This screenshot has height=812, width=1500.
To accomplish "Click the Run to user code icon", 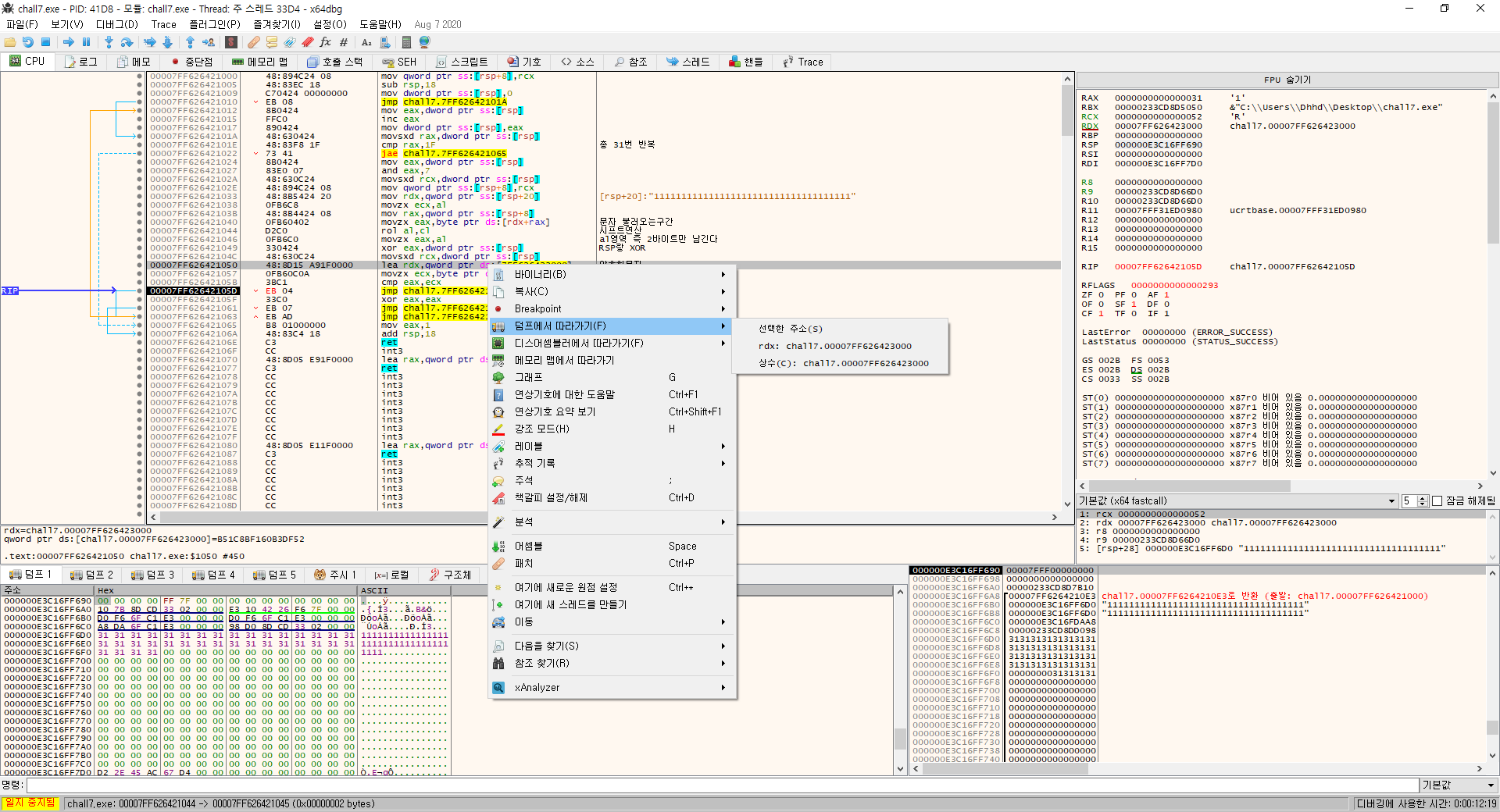I will point(208,42).
